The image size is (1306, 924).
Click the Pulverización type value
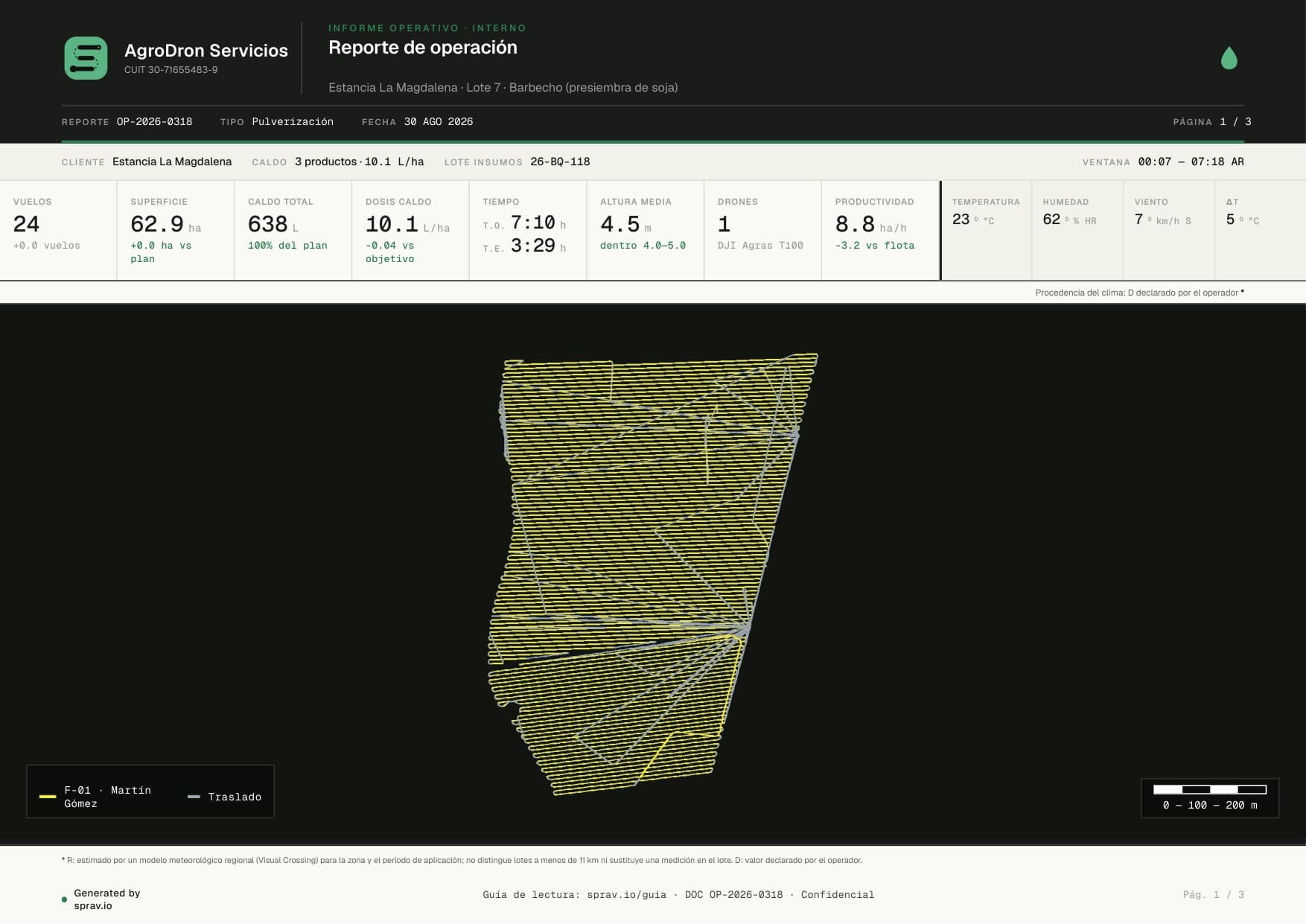293,121
